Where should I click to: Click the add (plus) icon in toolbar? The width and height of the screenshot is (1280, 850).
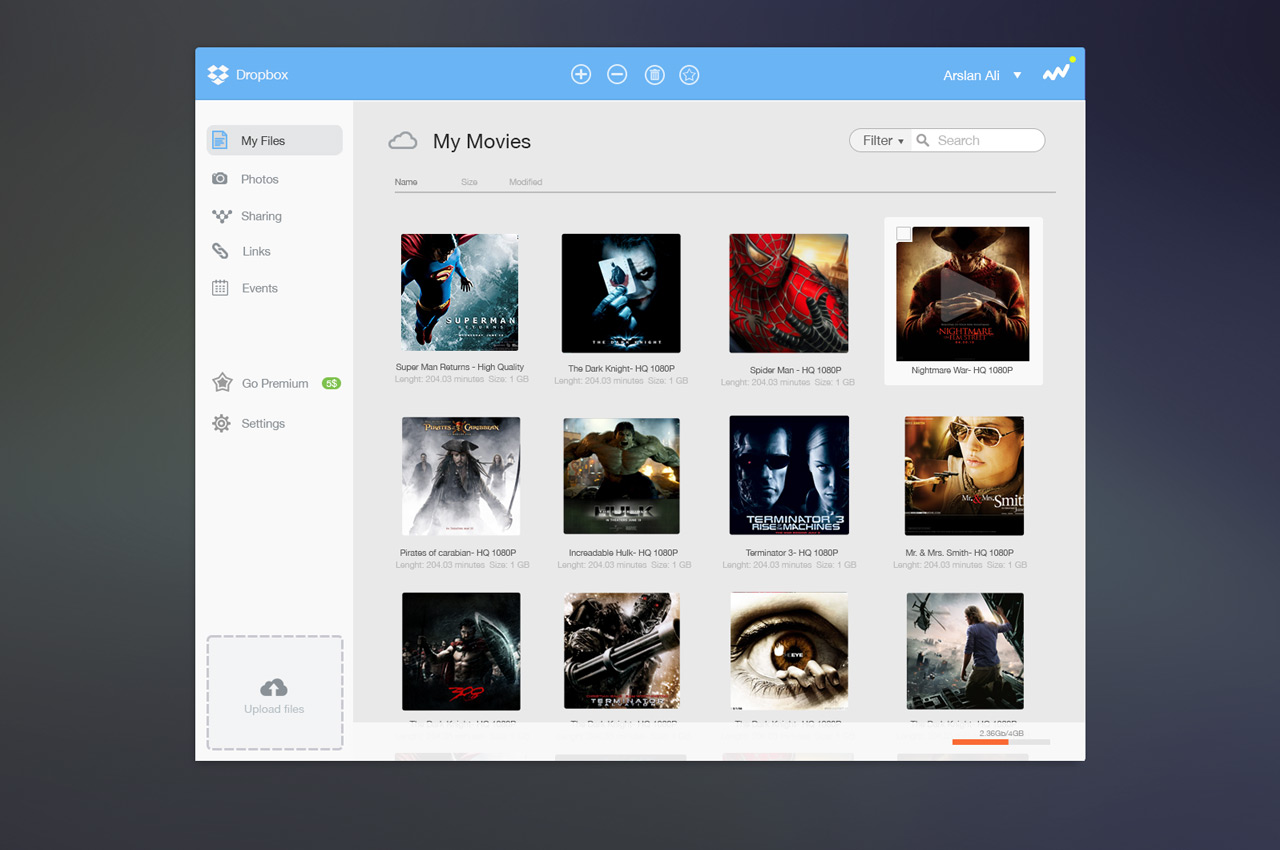(581, 74)
